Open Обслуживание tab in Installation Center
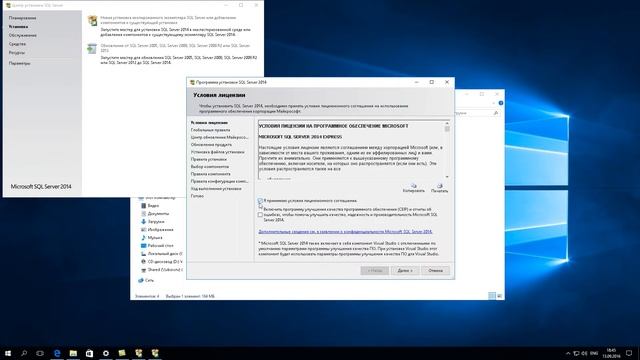Image resolution: width=640 pixels, height=360 pixels. 23,35
